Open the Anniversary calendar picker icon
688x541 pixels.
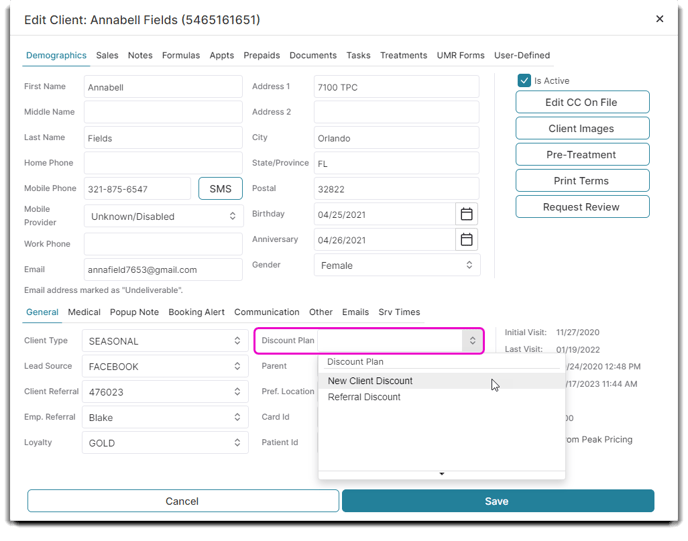466,240
